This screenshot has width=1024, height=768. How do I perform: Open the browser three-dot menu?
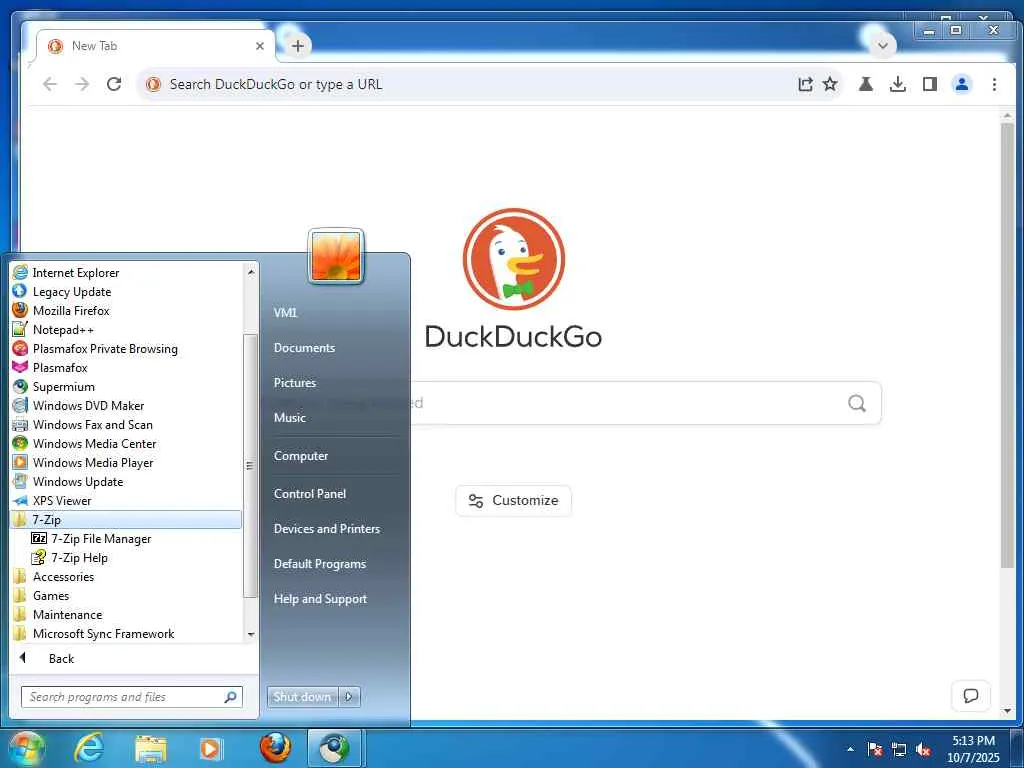(x=994, y=84)
